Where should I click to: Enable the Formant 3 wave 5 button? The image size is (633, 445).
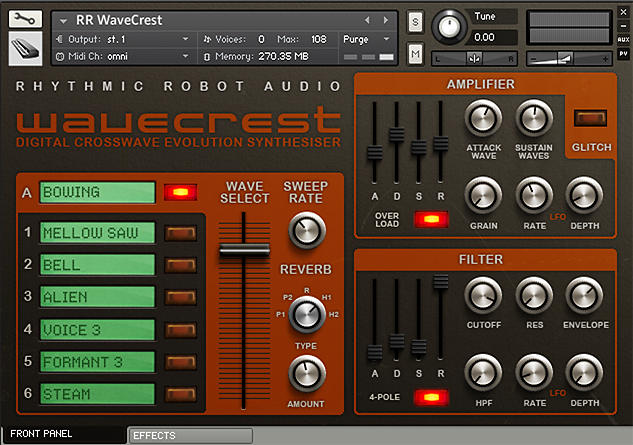click(180, 362)
